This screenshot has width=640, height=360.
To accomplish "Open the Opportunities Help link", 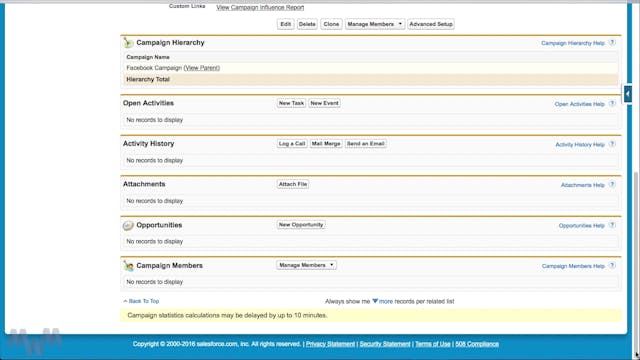I will [581, 226].
